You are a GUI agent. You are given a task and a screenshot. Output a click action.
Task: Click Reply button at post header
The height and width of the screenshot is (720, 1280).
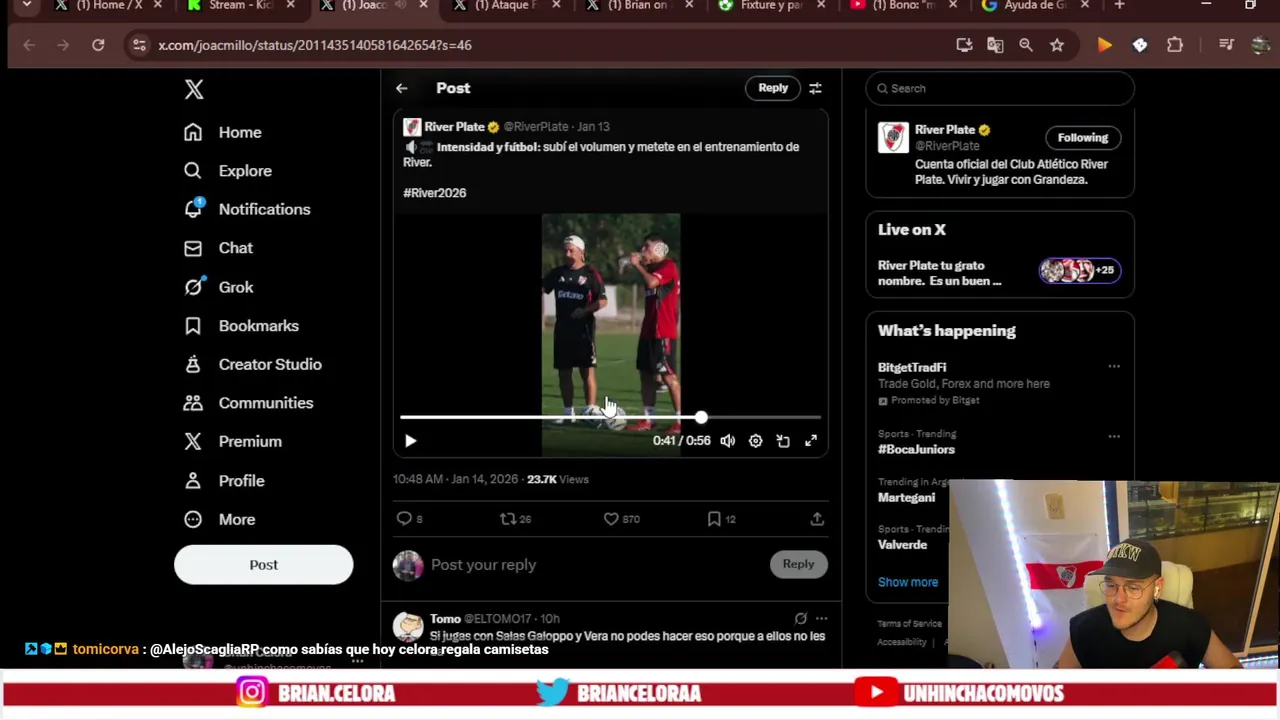coord(773,88)
